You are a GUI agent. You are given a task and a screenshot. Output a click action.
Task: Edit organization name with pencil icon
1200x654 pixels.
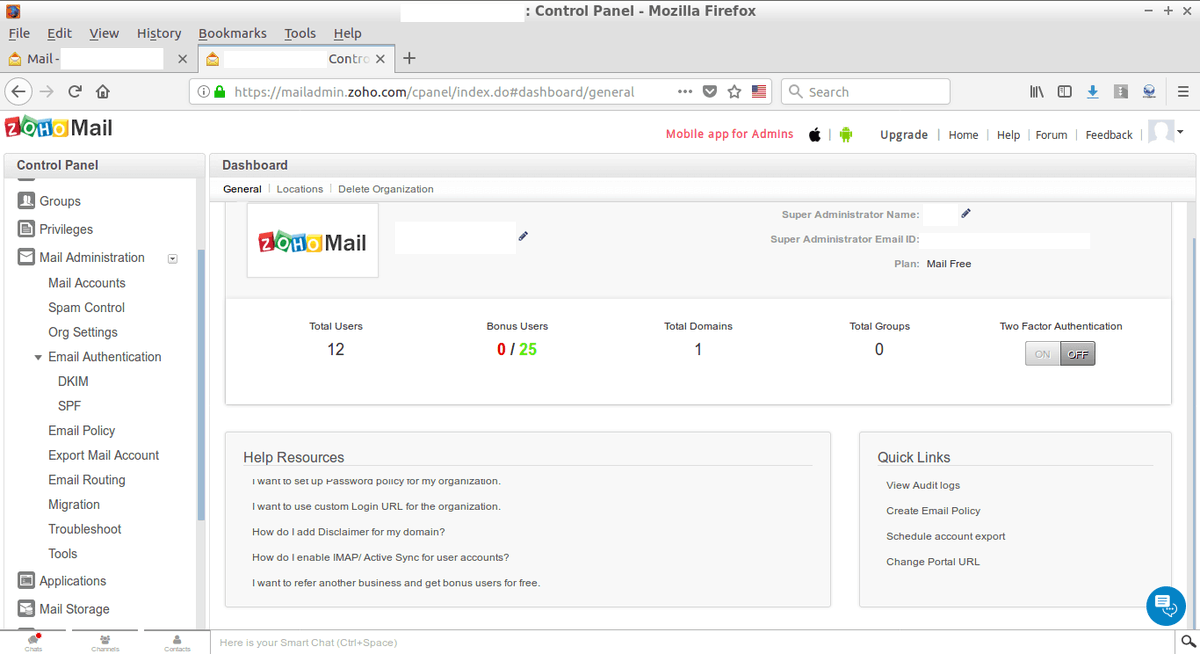pyautogui.click(x=523, y=237)
